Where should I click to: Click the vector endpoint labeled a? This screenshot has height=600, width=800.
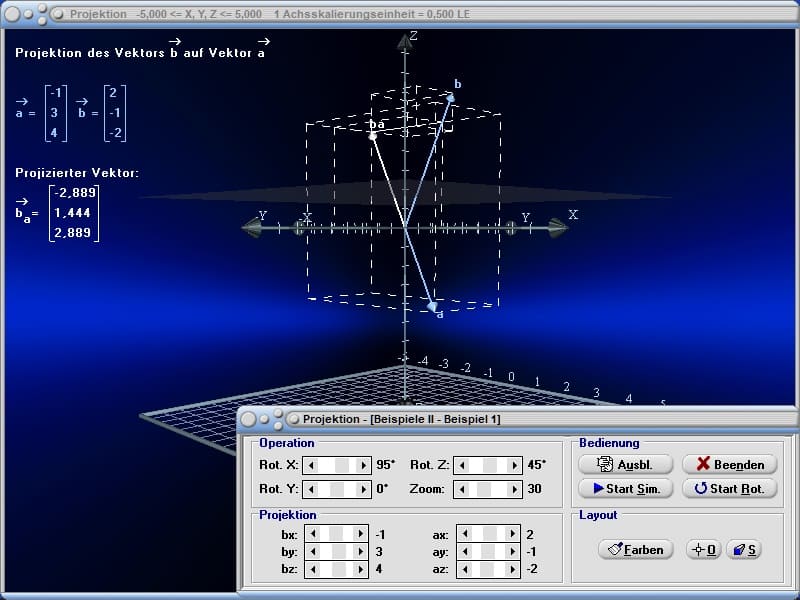(x=432, y=306)
